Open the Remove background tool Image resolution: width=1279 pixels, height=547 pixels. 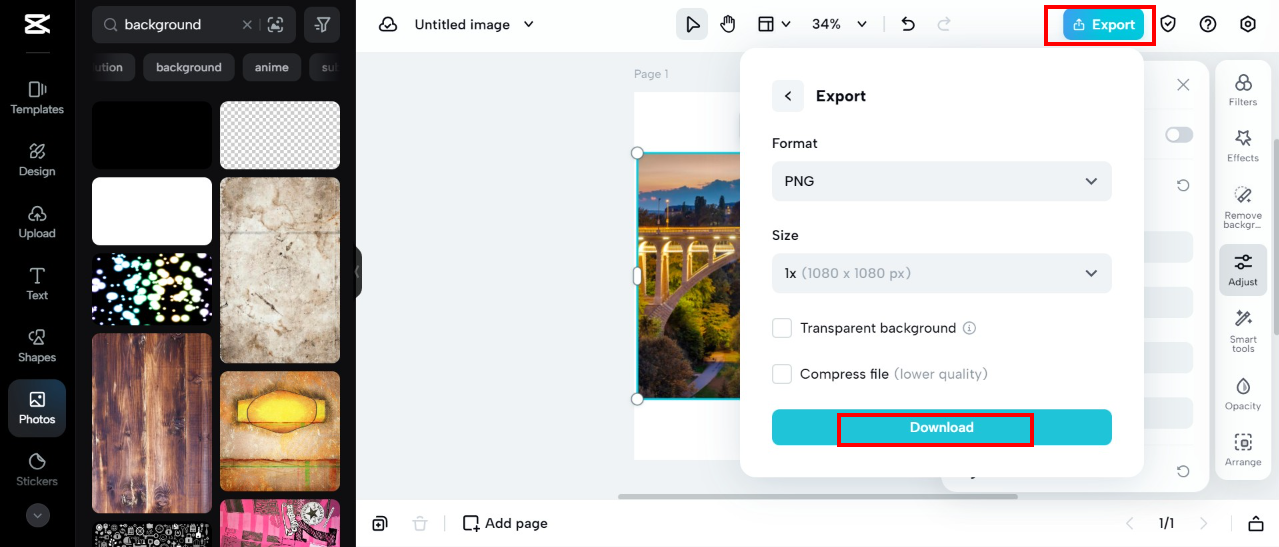click(x=1243, y=207)
